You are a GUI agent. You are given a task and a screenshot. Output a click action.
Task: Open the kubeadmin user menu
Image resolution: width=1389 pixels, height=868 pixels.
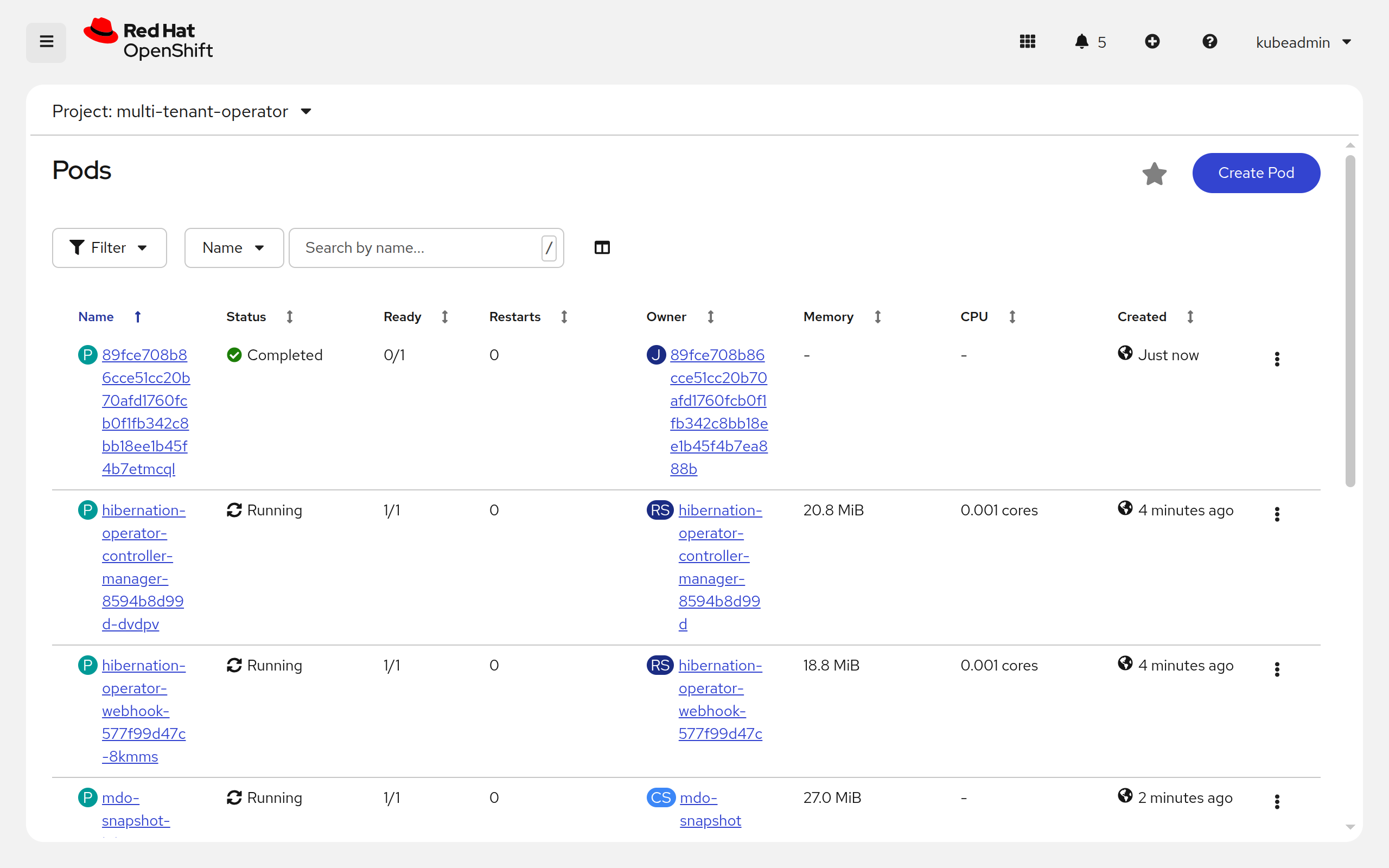click(x=1303, y=42)
